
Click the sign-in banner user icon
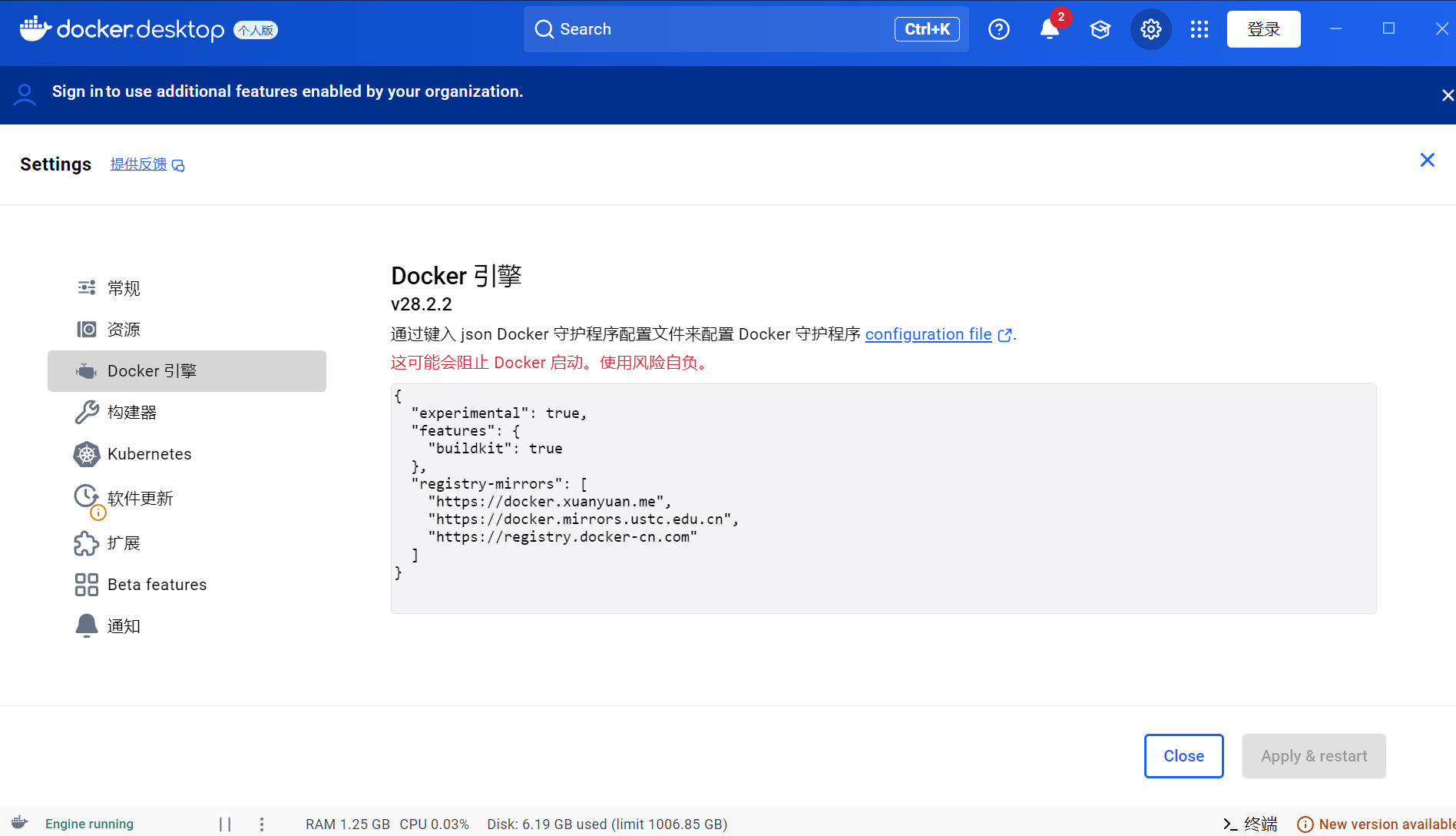[25, 95]
